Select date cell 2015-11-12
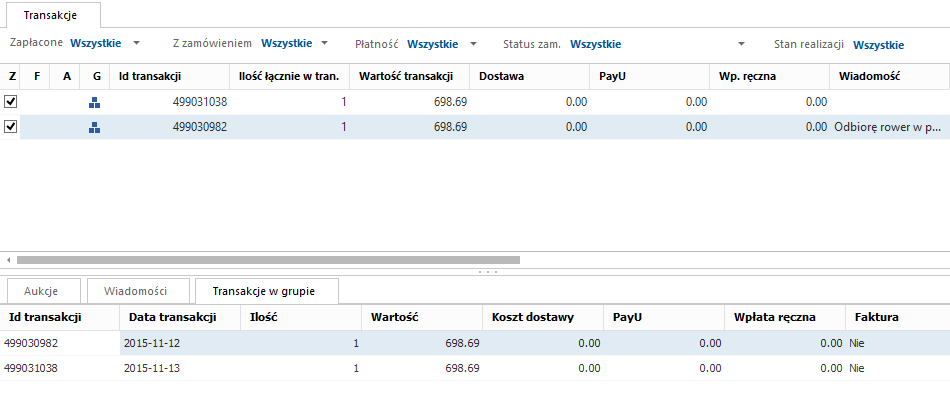 click(181, 343)
